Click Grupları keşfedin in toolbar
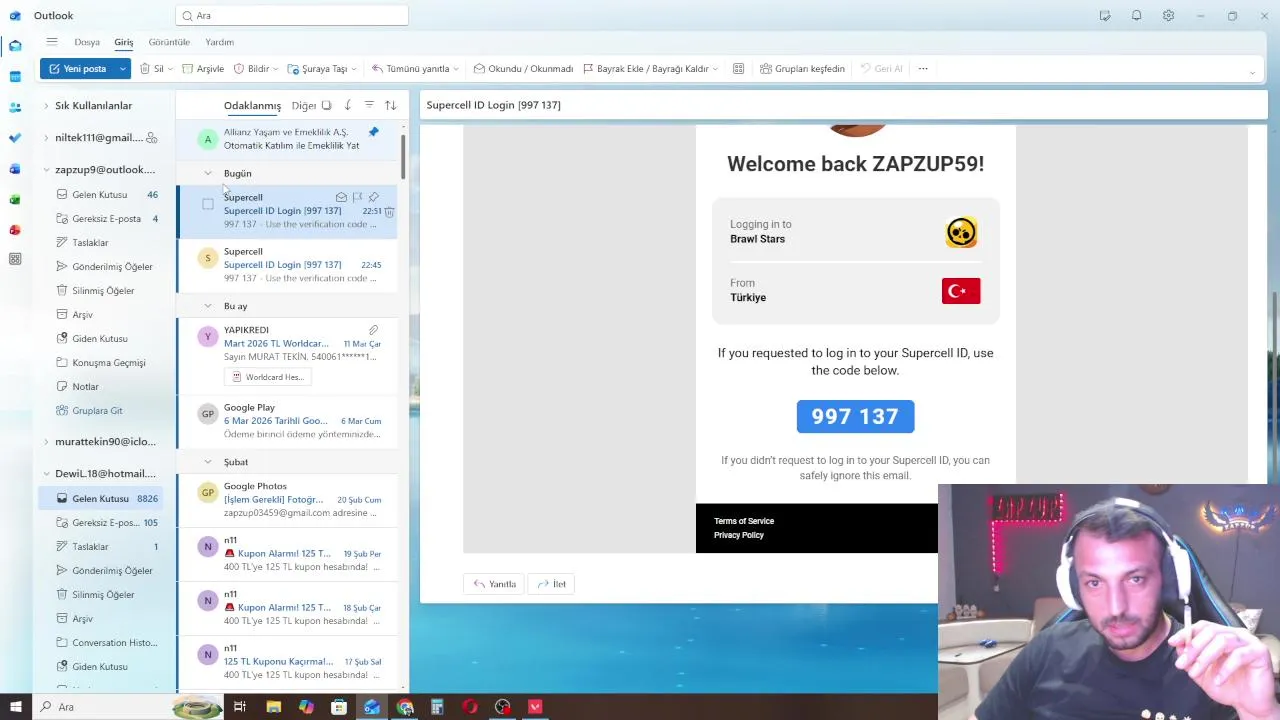Viewport: 1280px width, 720px height. [802, 69]
